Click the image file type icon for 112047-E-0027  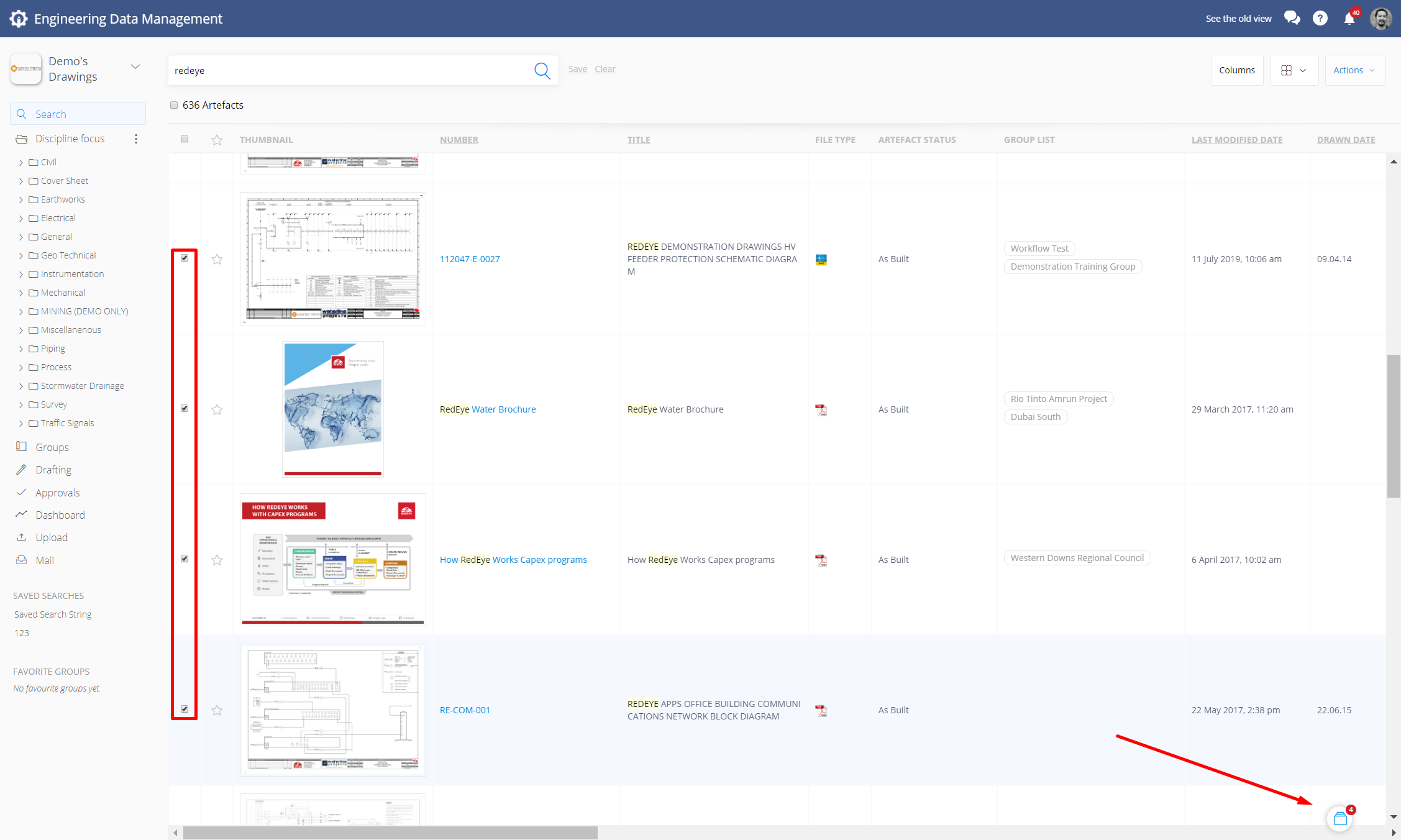(821, 260)
